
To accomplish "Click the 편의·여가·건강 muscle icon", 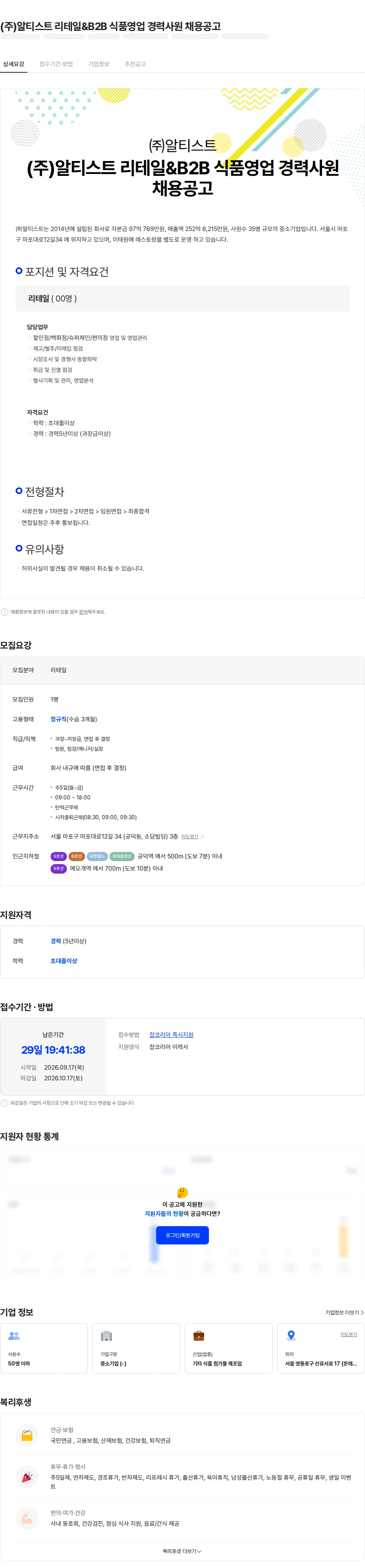I will coord(27,1518).
